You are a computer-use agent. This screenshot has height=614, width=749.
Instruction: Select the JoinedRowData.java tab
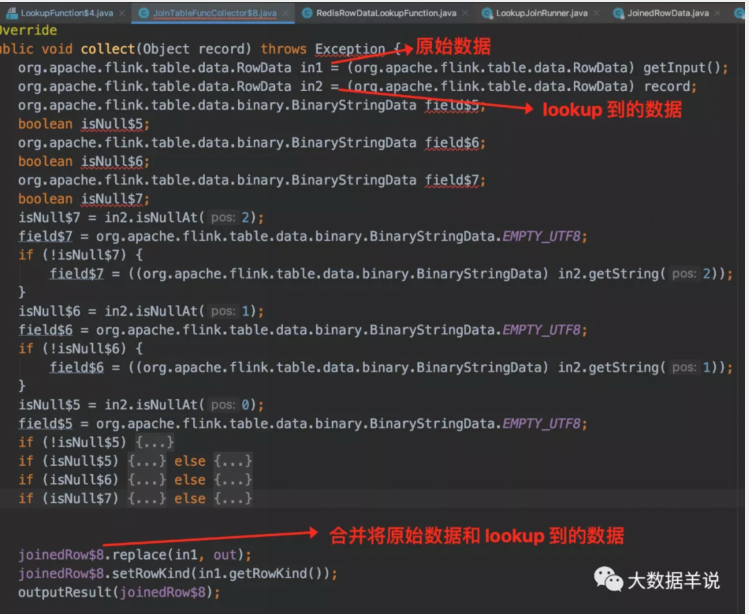(x=667, y=13)
